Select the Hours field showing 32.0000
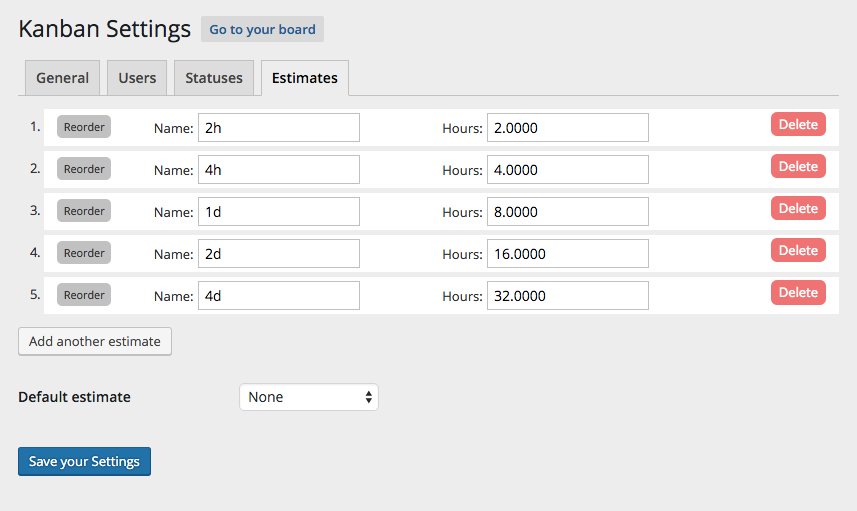The height and width of the screenshot is (511, 857). click(568, 296)
